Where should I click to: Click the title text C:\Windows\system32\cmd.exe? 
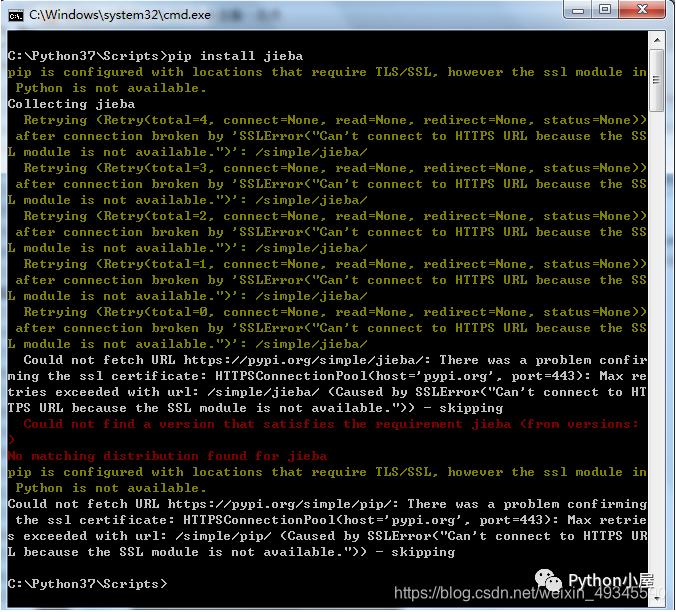[120, 15]
